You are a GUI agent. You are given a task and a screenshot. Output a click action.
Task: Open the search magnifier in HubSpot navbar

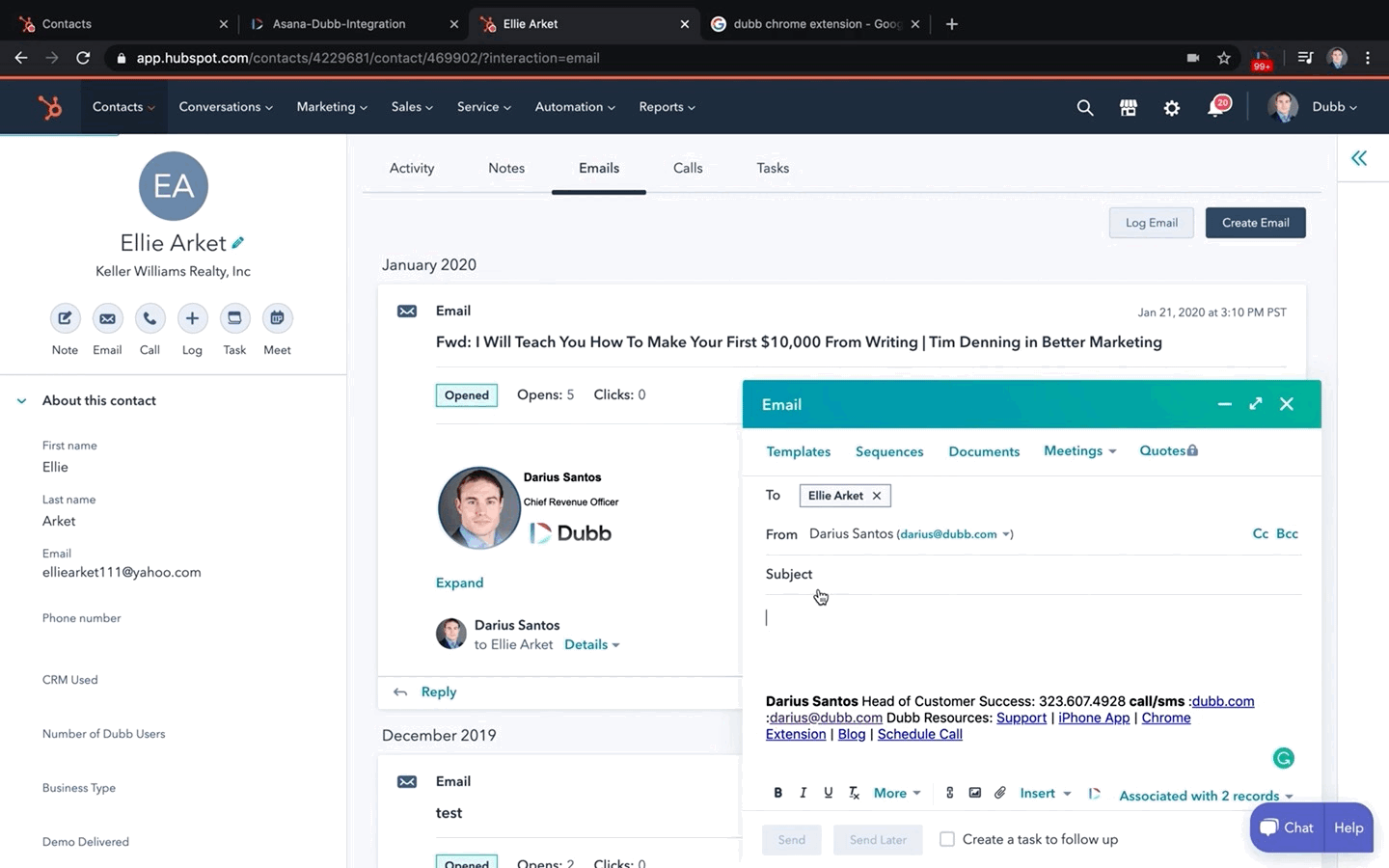[x=1085, y=108]
